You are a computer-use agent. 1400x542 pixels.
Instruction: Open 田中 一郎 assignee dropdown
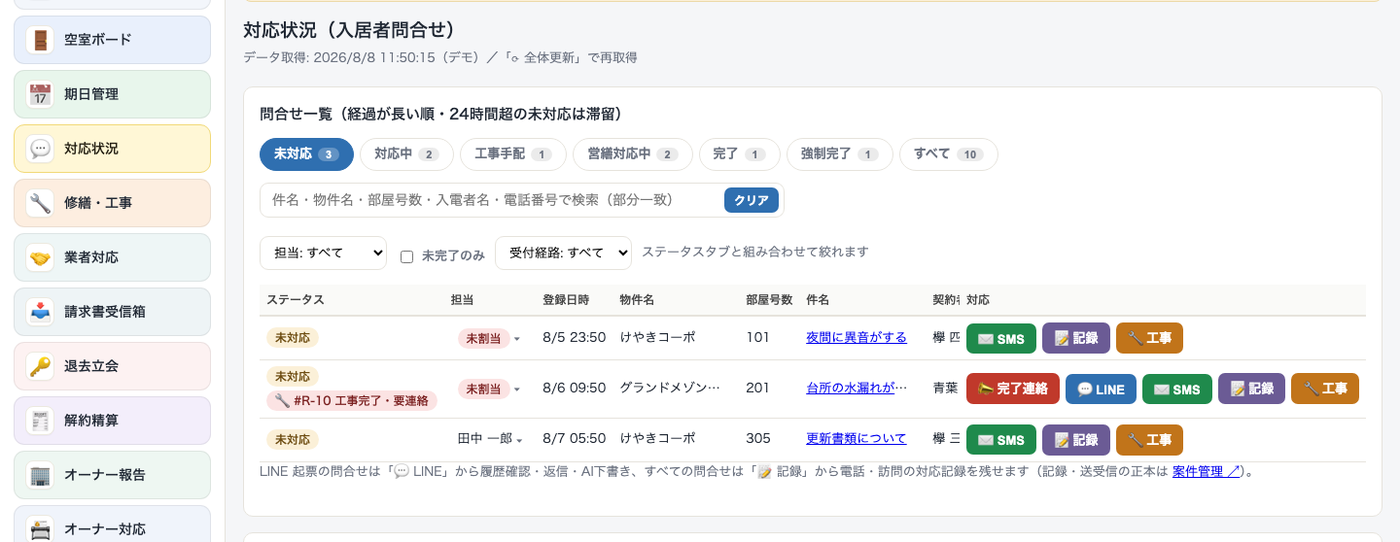click(490, 439)
